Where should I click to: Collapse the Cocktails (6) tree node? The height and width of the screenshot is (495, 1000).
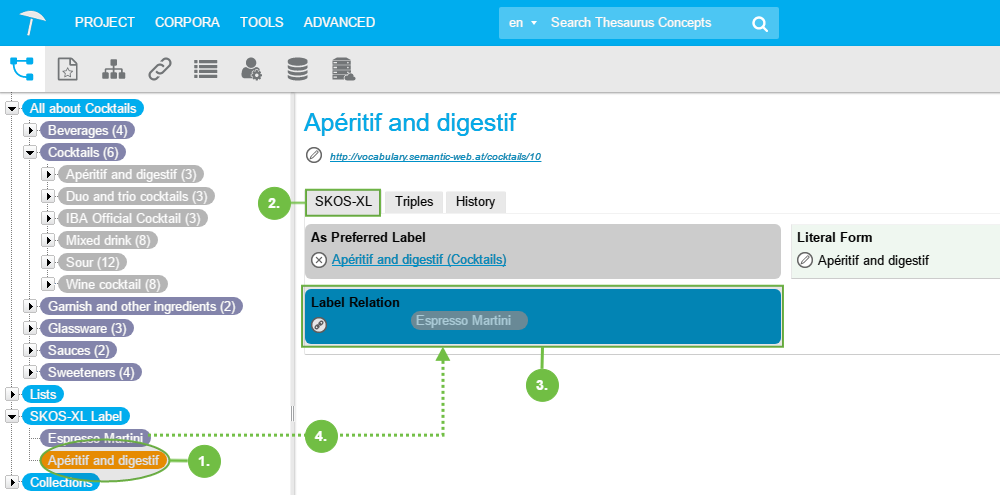click(x=30, y=153)
